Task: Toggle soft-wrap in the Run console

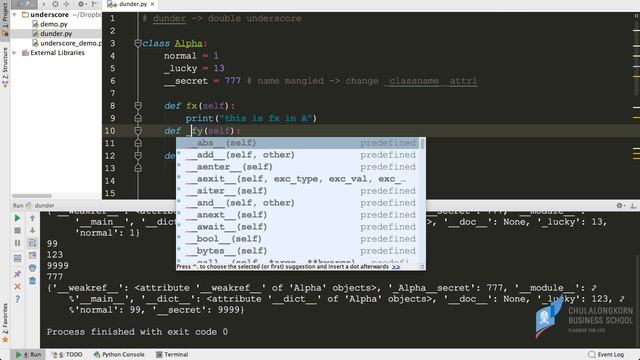Action: 33,243
